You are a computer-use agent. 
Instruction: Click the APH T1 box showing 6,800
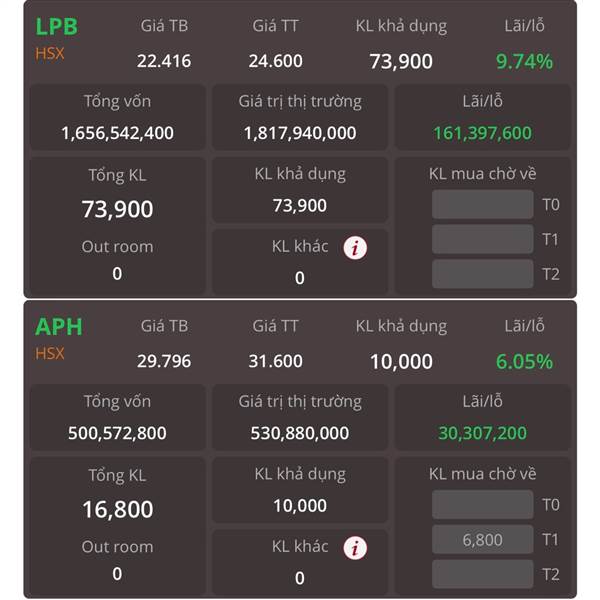pyautogui.click(x=483, y=539)
